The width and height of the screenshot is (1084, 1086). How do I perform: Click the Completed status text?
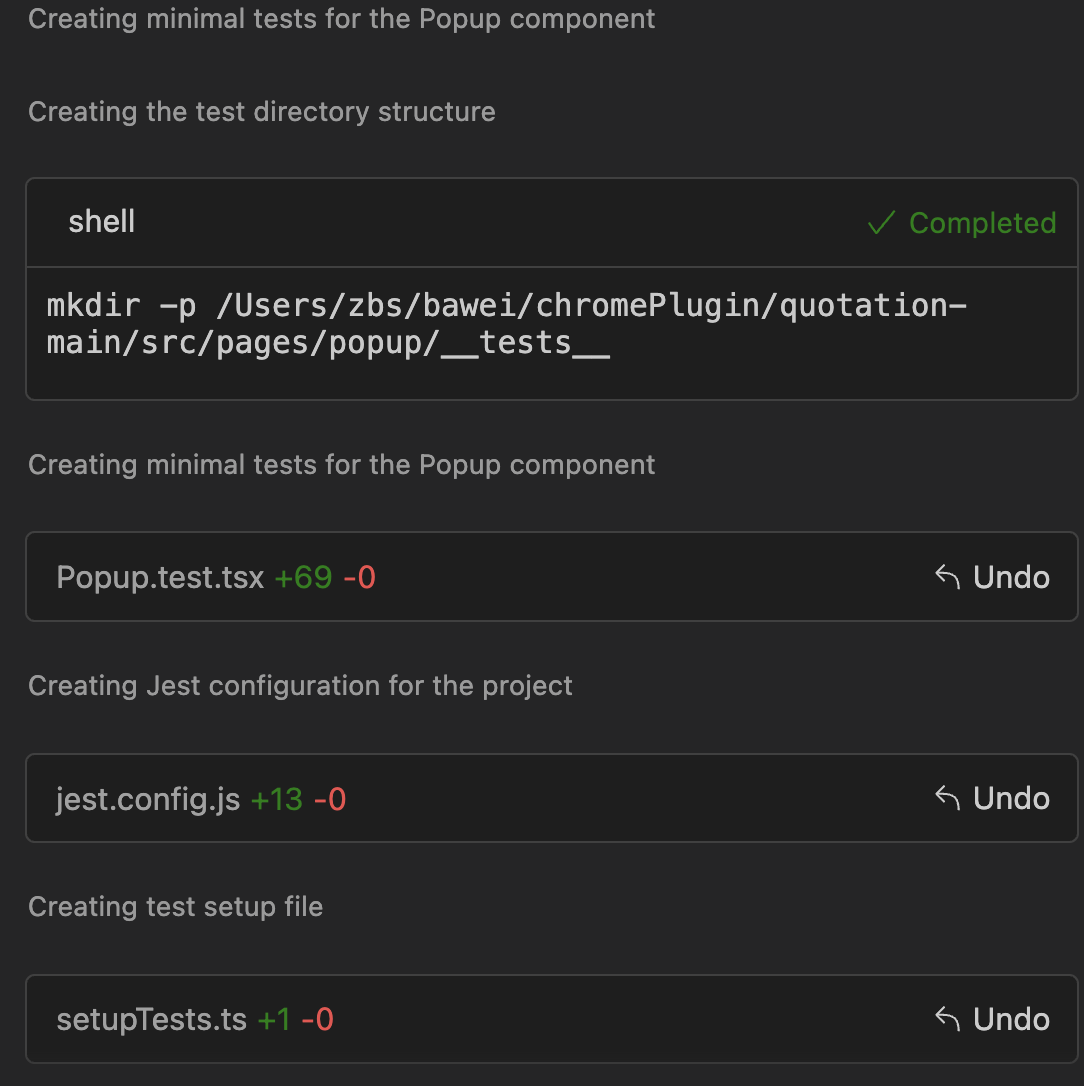pyautogui.click(x=983, y=223)
